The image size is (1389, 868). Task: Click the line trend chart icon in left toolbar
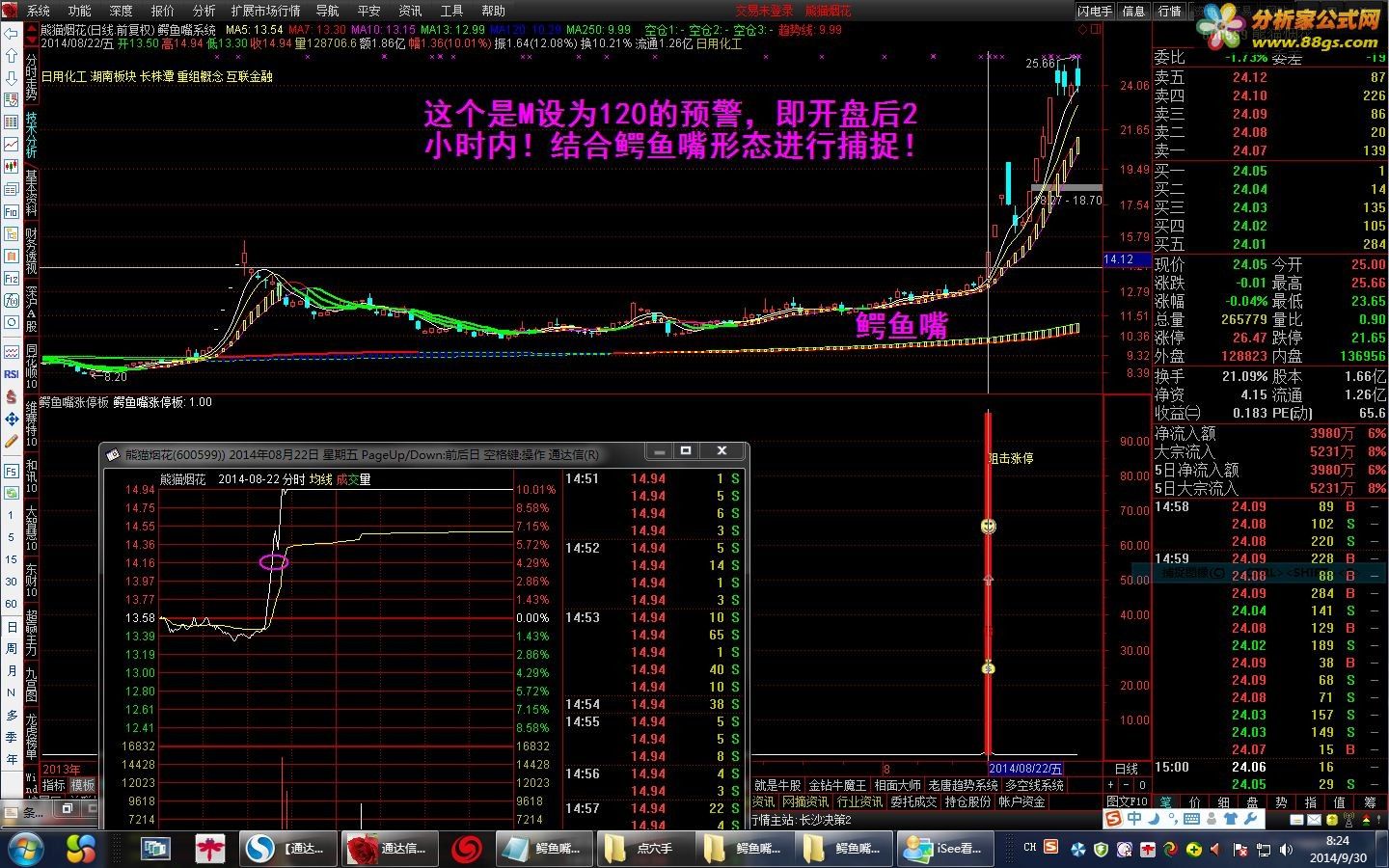tap(11, 145)
